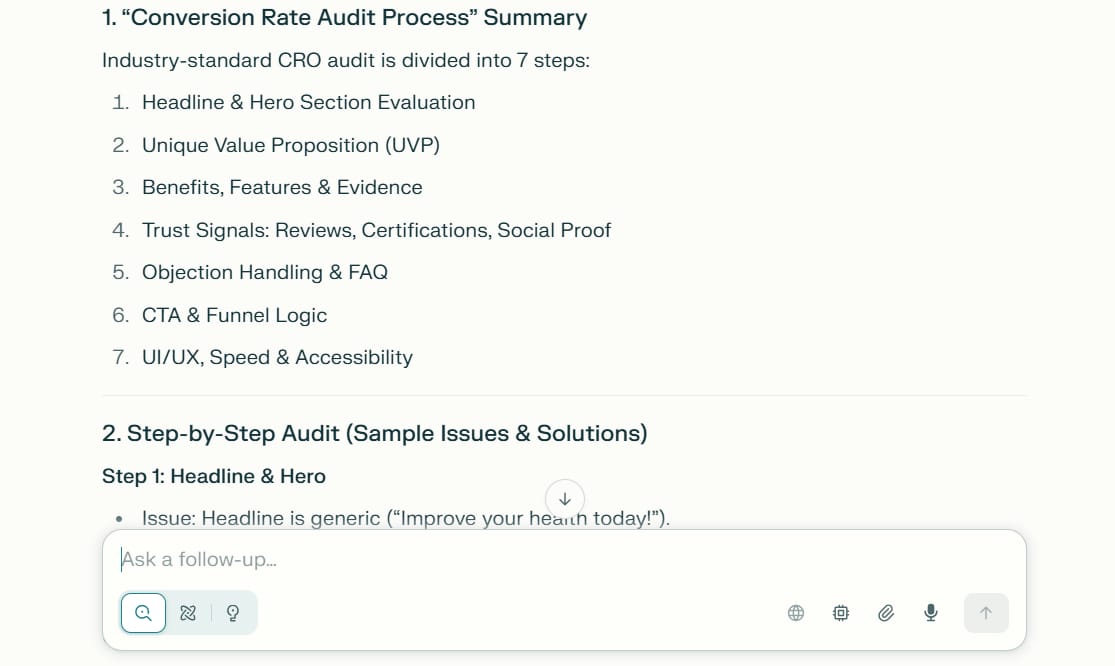The image size is (1115, 666).
Task: Open the globe sources selector
Action: tap(796, 613)
